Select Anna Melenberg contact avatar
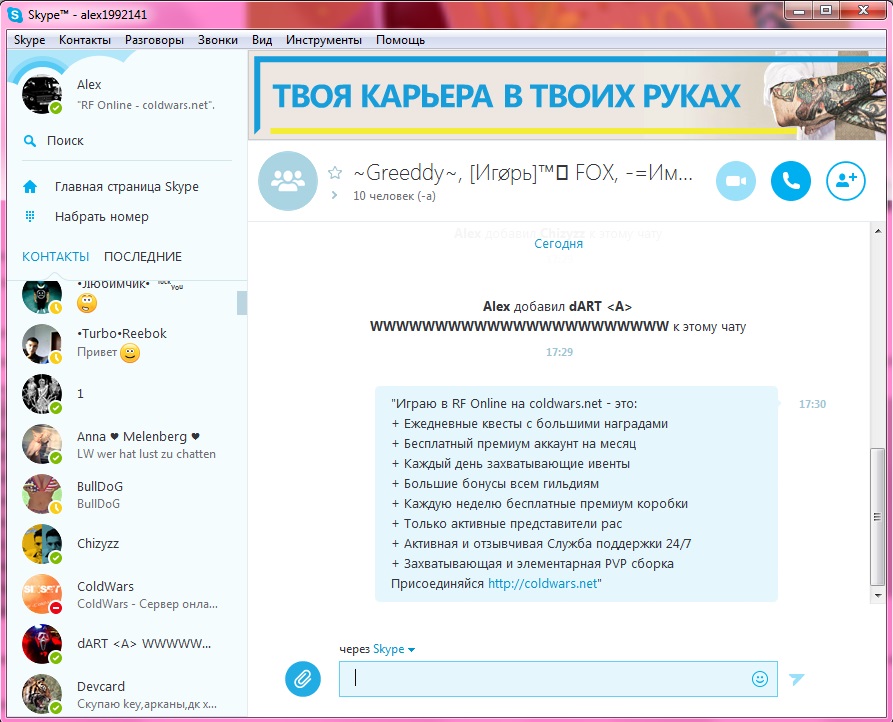 pyautogui.click(x=42, y=444)
